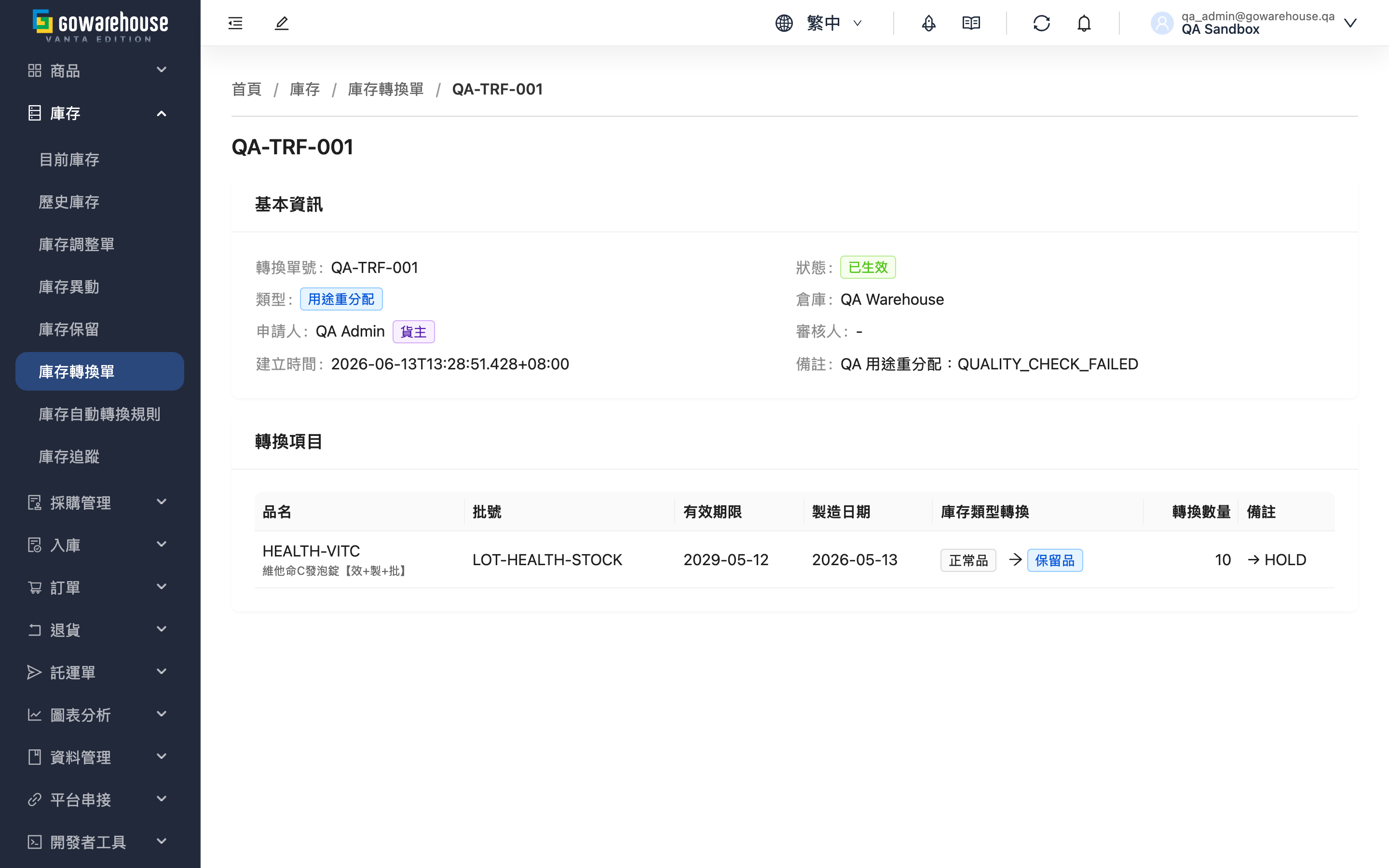Expand the 退貨 chevron
1389x868 pixels.
[162, 629]
